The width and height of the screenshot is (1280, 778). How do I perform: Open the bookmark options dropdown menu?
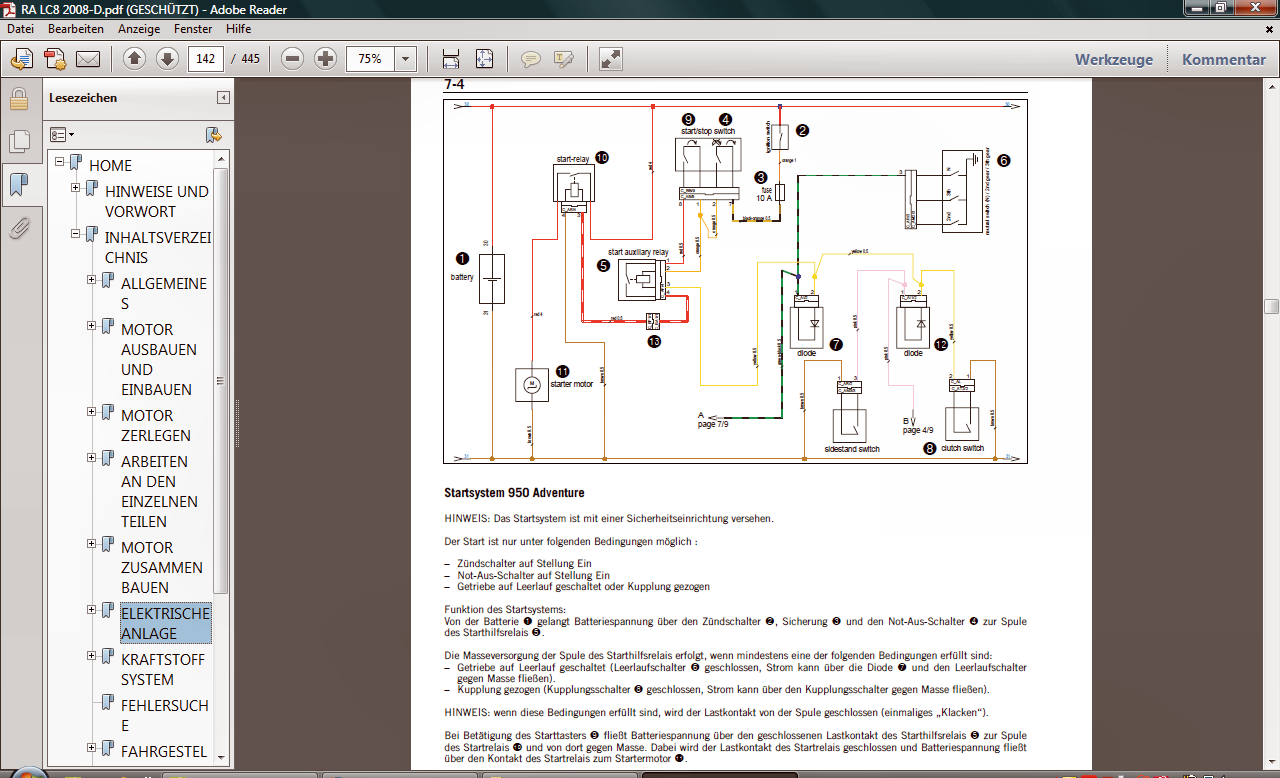pyautogui.click(x=62, y=134)
